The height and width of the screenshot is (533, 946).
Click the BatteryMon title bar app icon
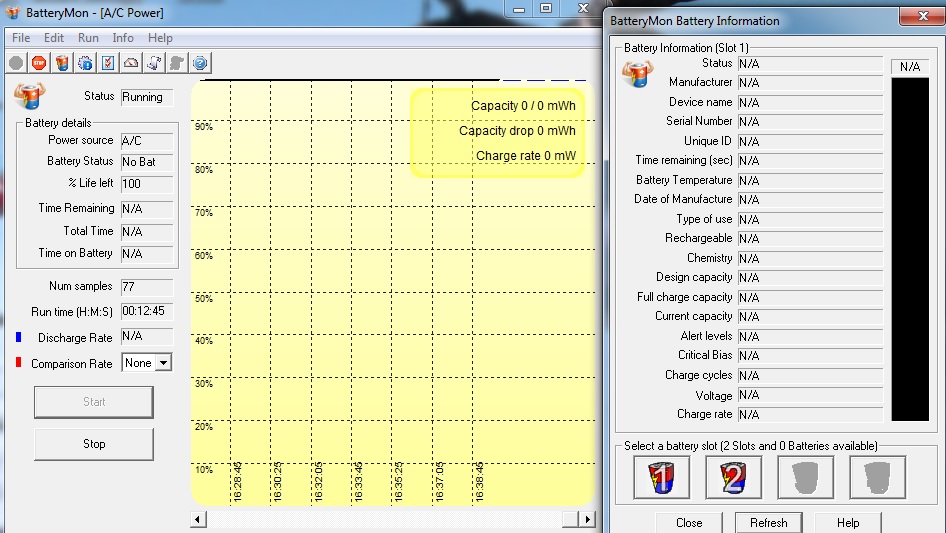(12, 11)
